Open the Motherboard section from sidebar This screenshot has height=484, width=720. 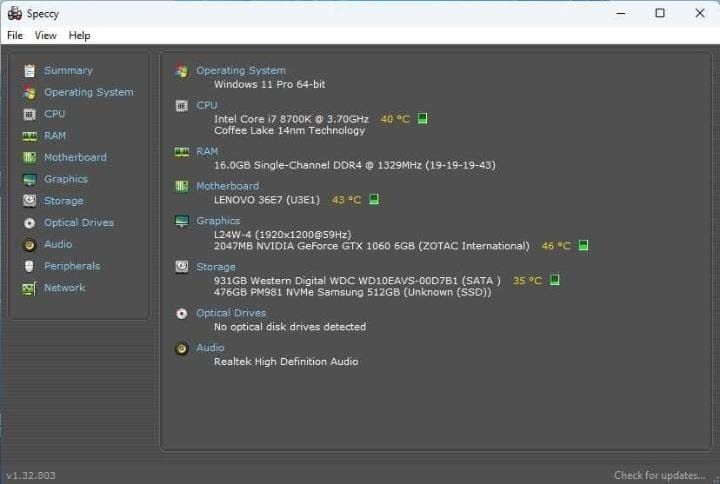[x=75, y=158]
